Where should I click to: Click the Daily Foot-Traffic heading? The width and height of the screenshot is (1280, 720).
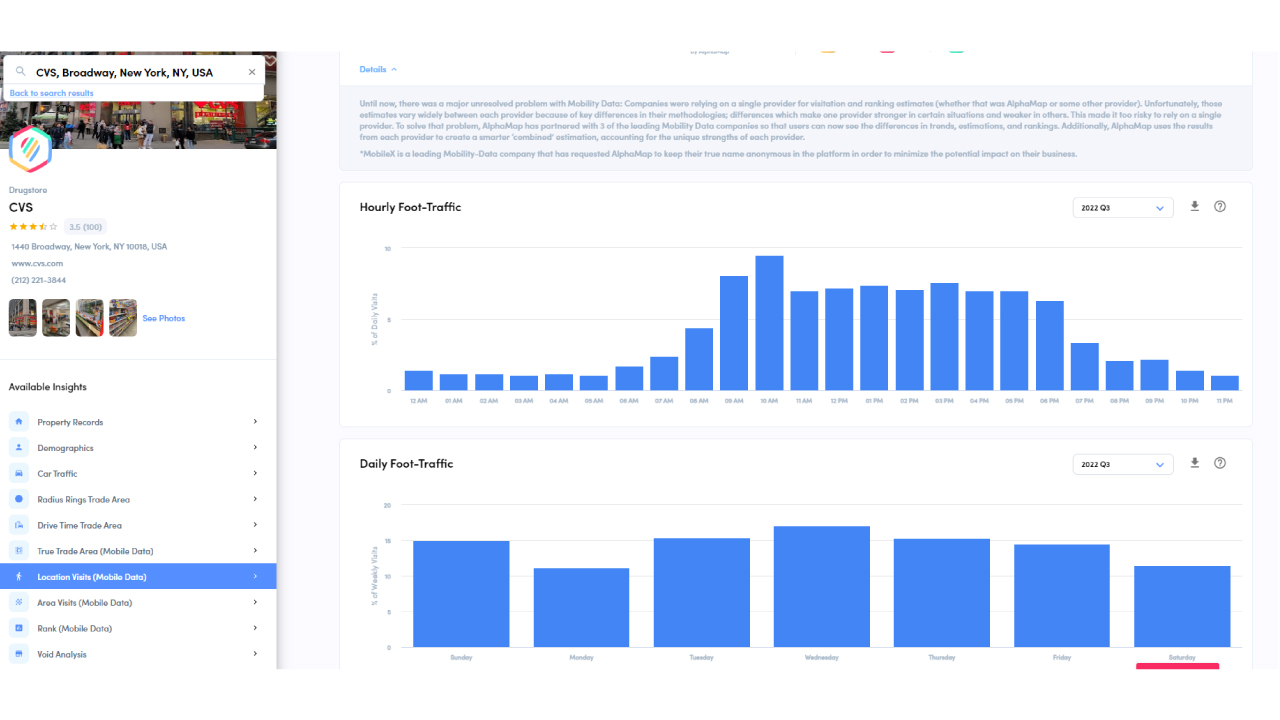pos(406,464)
